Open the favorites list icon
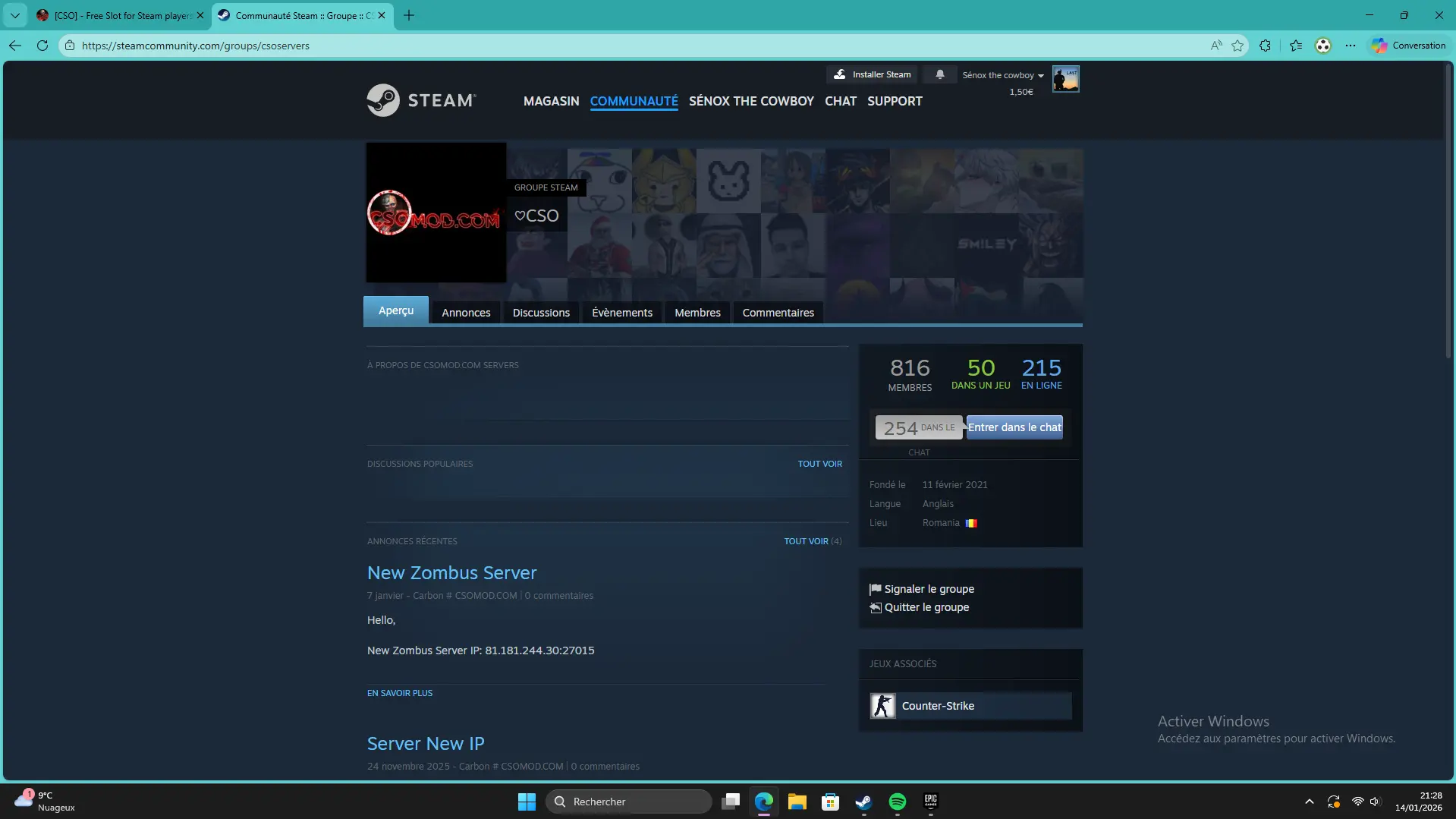The width and height of the screenshot is (1456, 819). [x=1296, y=46]
